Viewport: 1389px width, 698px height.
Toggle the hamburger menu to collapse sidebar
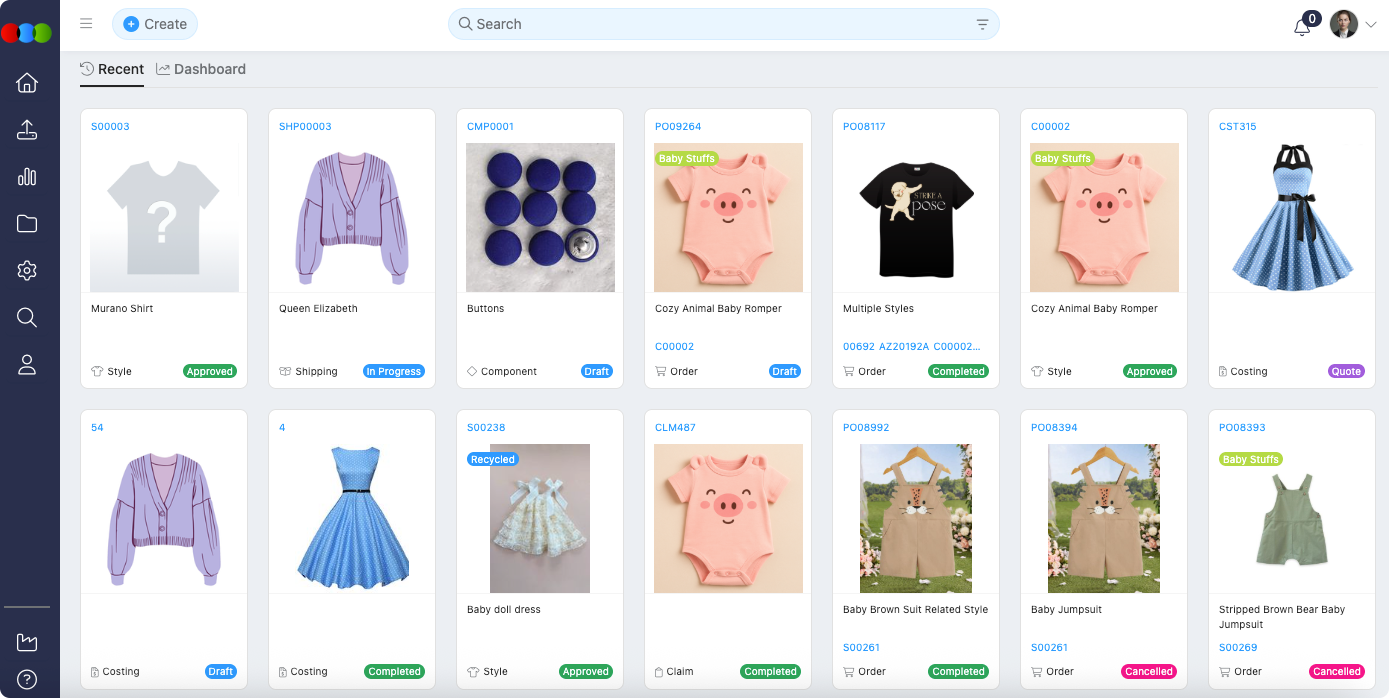(x=86, y=24)
